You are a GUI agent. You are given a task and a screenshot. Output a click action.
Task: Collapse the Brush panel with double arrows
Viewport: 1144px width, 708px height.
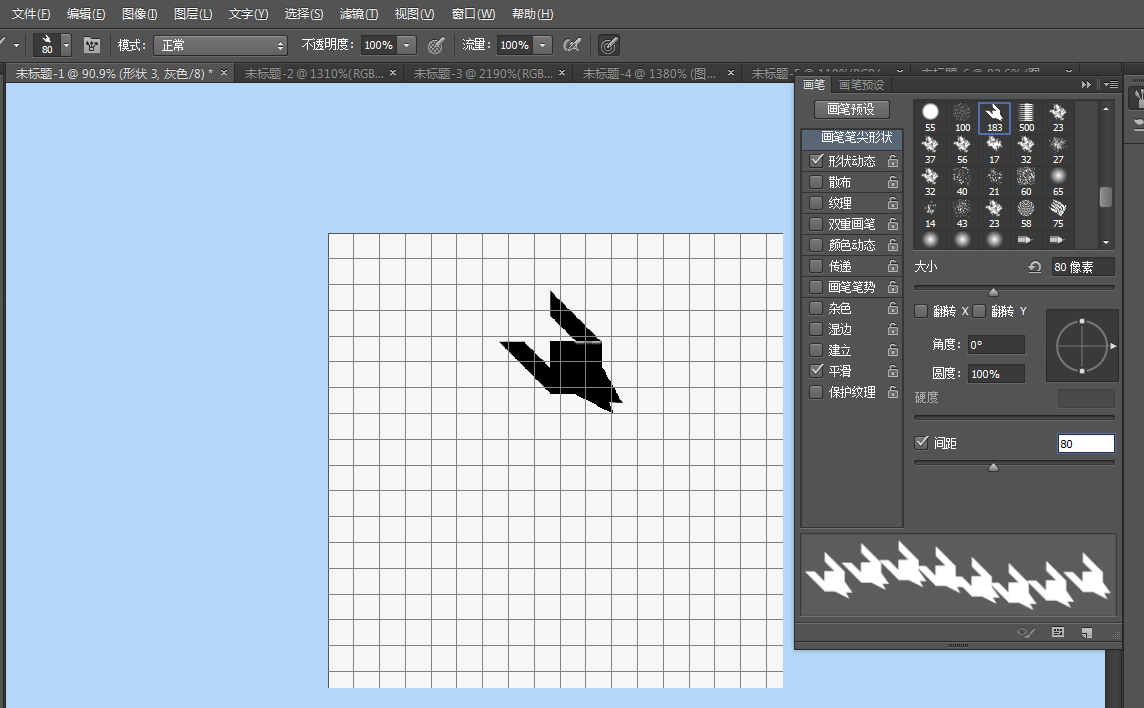pyautogui.click(x=1086, y=85)
